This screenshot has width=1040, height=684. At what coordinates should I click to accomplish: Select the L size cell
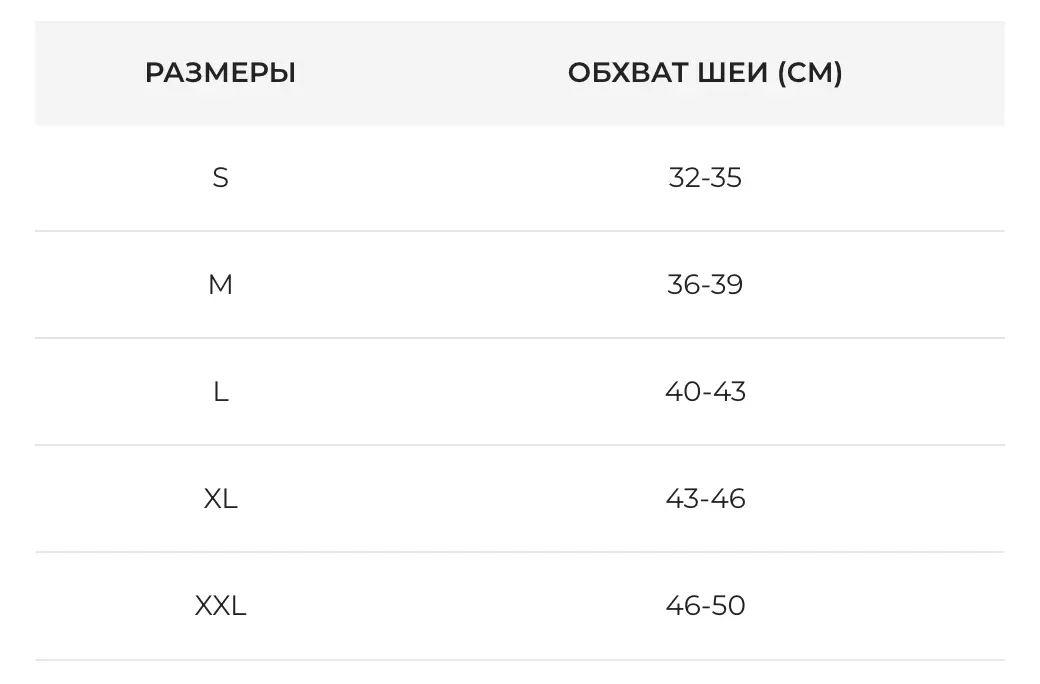click(x=220, y=392)
